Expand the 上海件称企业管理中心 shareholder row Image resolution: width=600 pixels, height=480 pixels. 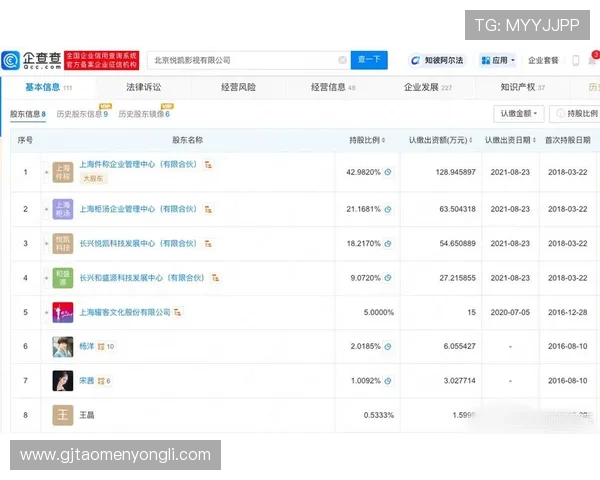click(x=46, y=173)
